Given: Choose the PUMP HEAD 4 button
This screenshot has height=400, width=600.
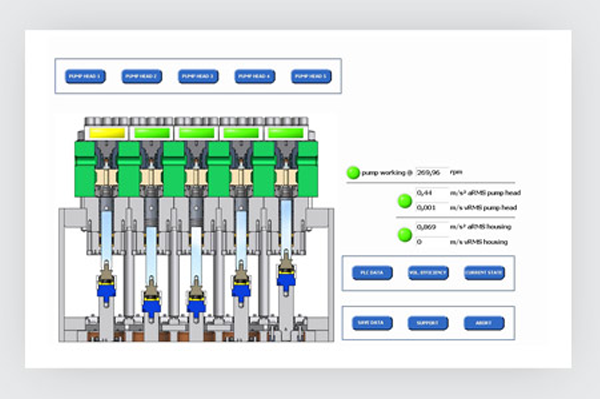Looking at the screenshot, I should pos(255,76).
